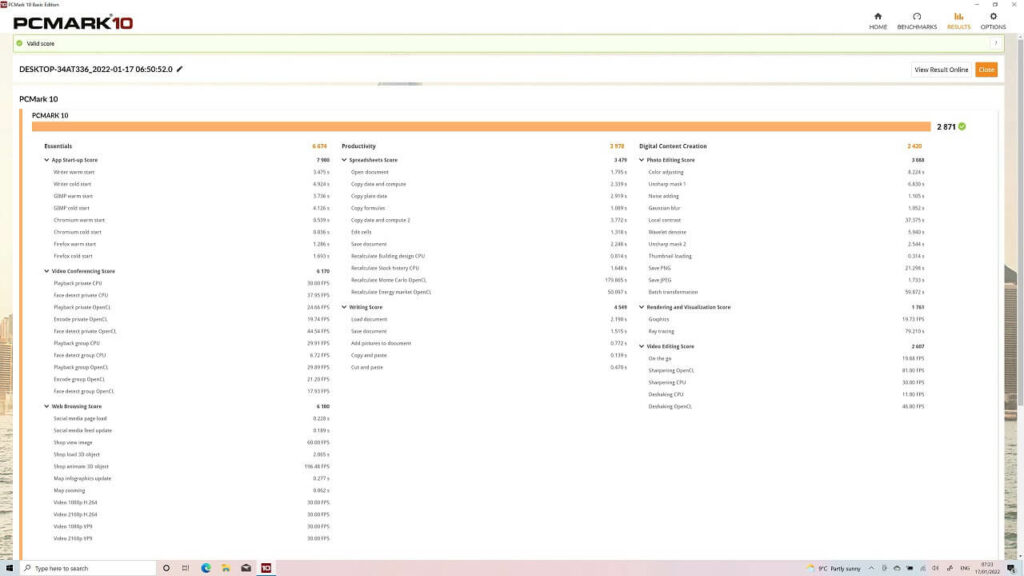The width and height of the screenshot is (1024, 576).
Task: Select the 'Edit cells' row
Action: (x=488, y=232)
